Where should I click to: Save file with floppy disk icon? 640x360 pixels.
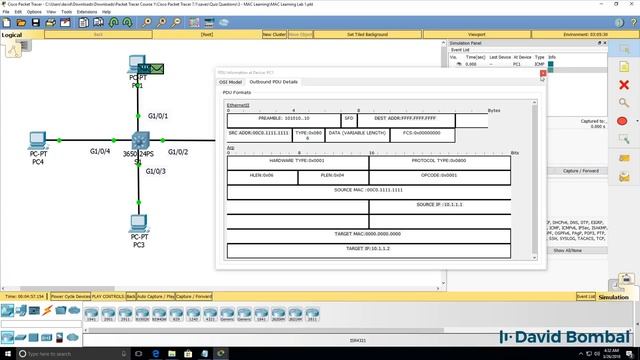click(x=36, y=22)
